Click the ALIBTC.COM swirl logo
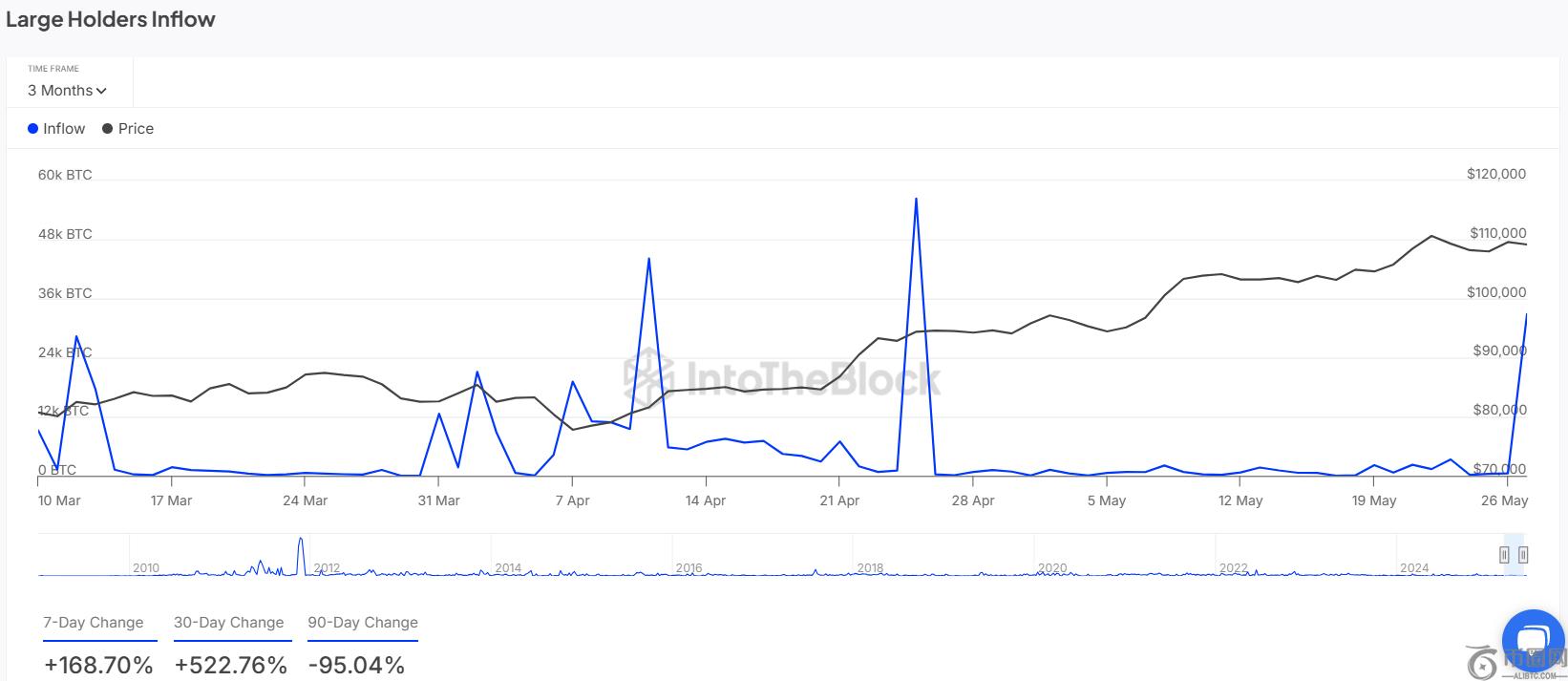This screenshot has width=1568, height=681. point(1482,663)
